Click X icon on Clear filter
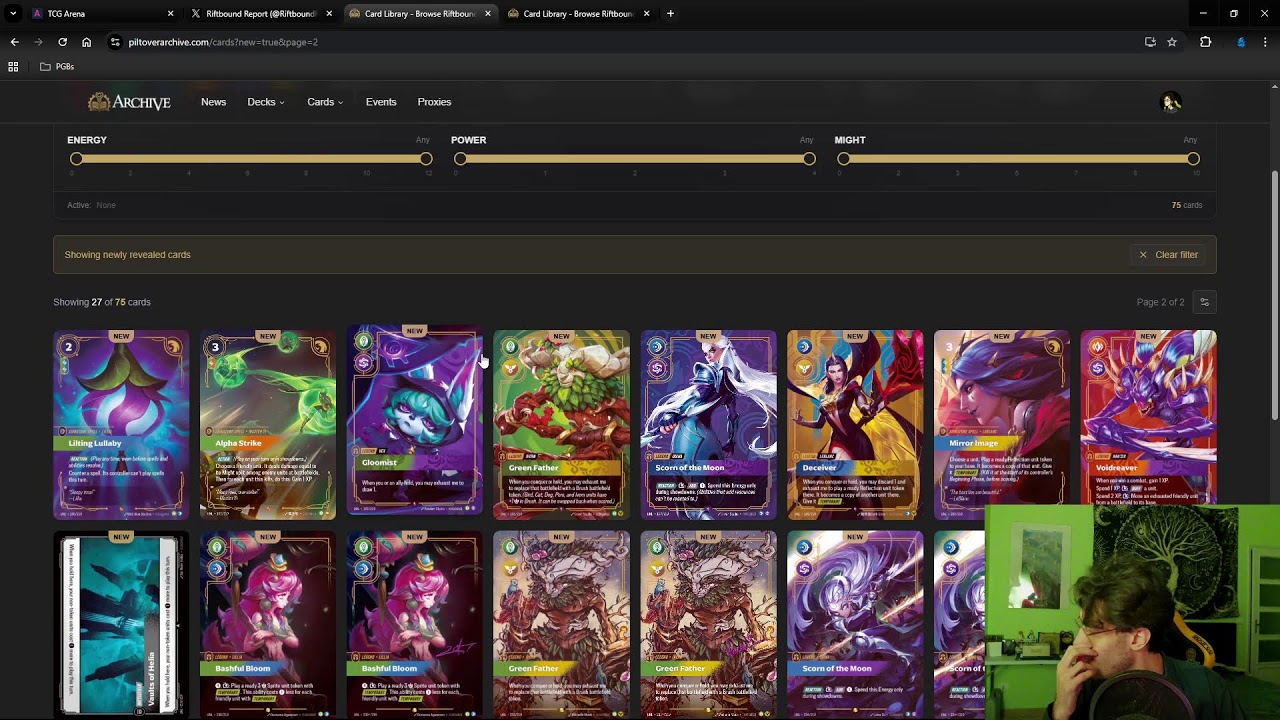This screenshot has width=1280, height=720. point(1143,255)
